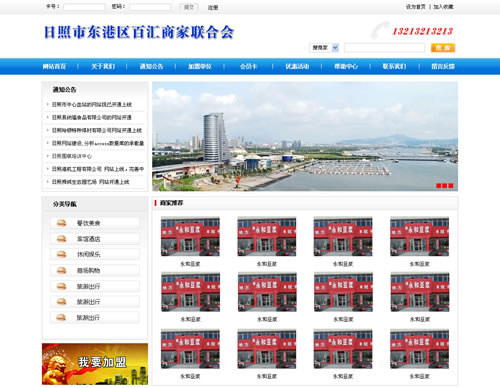500x388 pixels.
Task: Open the 注册 register link
Action: tap(213, 7)
